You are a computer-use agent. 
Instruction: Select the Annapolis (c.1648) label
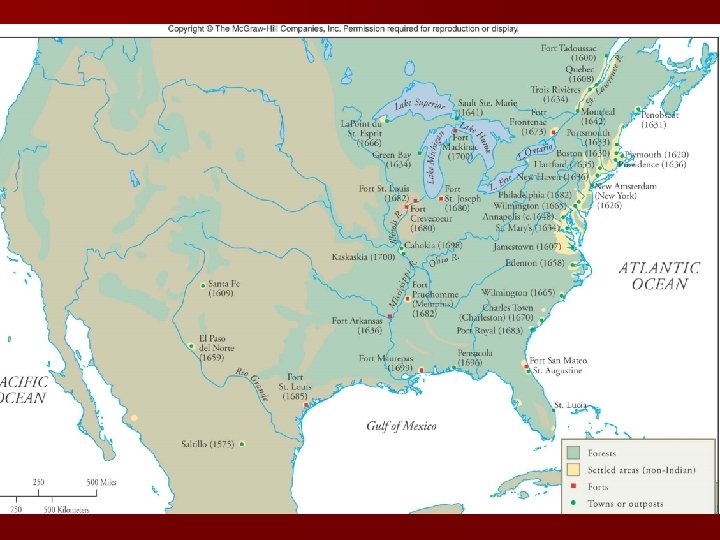(x=518, y=217)
